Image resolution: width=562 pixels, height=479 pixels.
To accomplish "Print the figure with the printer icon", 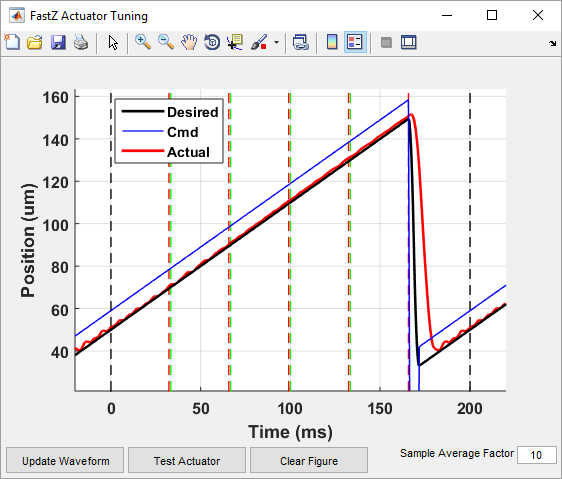I will (81, 42).
